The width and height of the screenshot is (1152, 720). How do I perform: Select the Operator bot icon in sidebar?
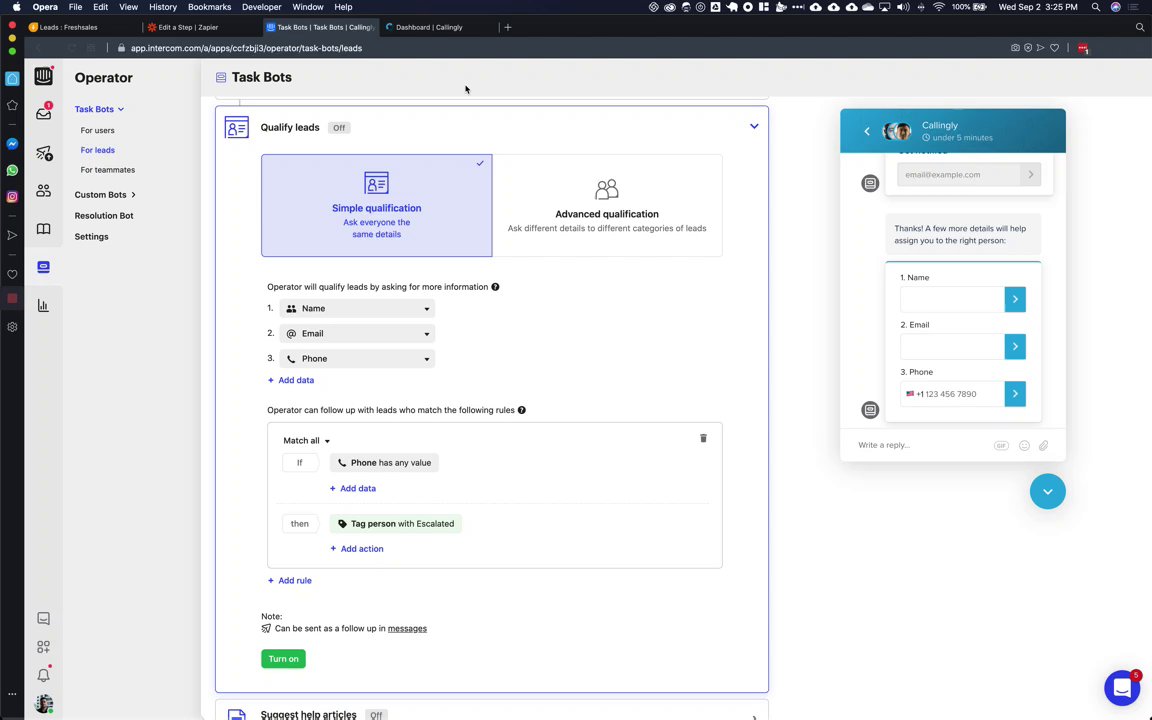(x=43, y=267)
